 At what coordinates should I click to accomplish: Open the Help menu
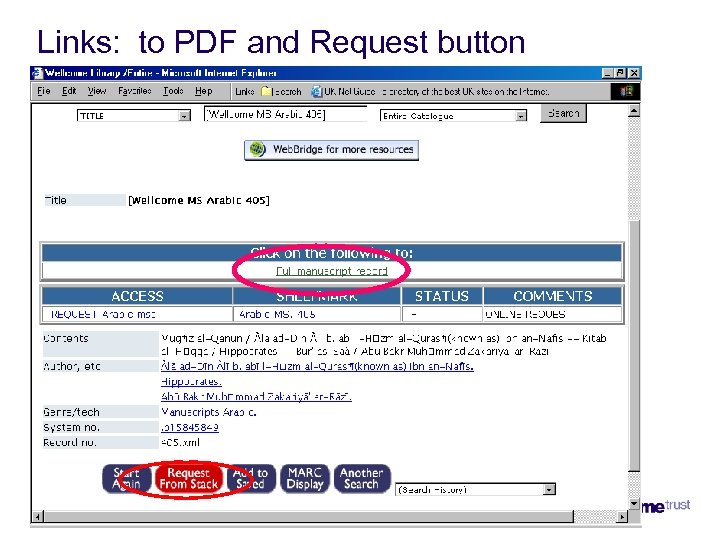tap(203, 91)
